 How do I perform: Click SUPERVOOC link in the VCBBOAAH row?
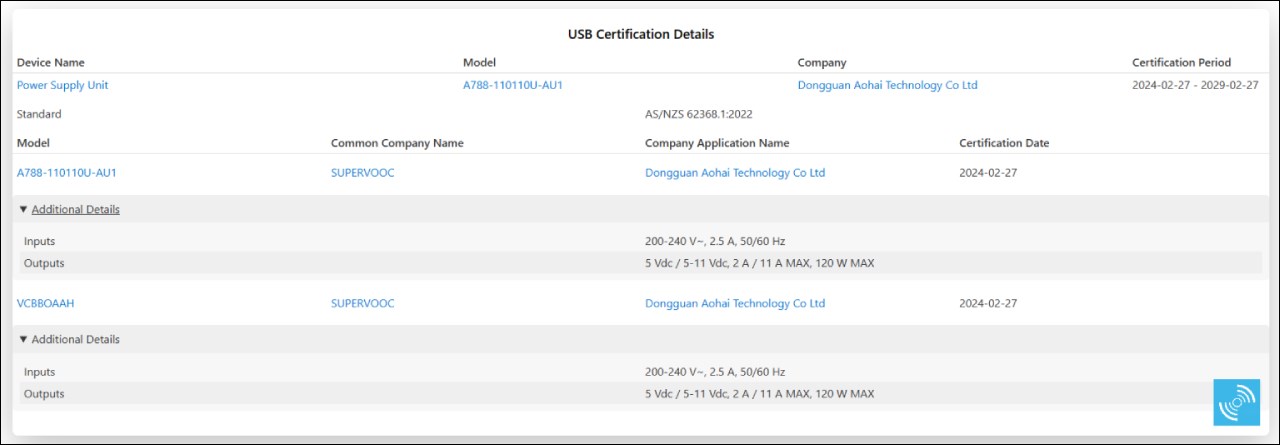362,303
